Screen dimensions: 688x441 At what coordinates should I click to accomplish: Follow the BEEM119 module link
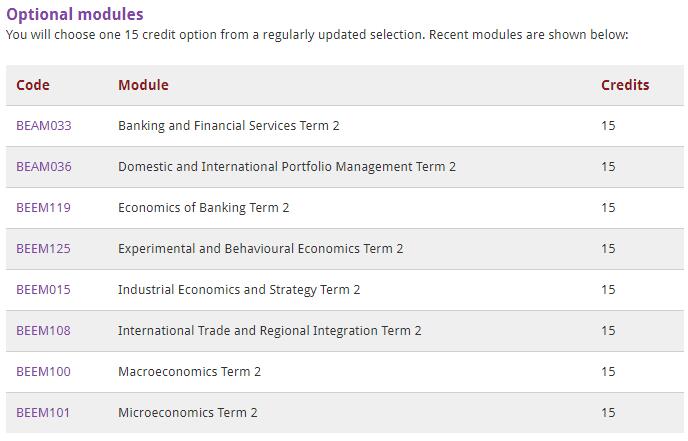click(44, 208)
